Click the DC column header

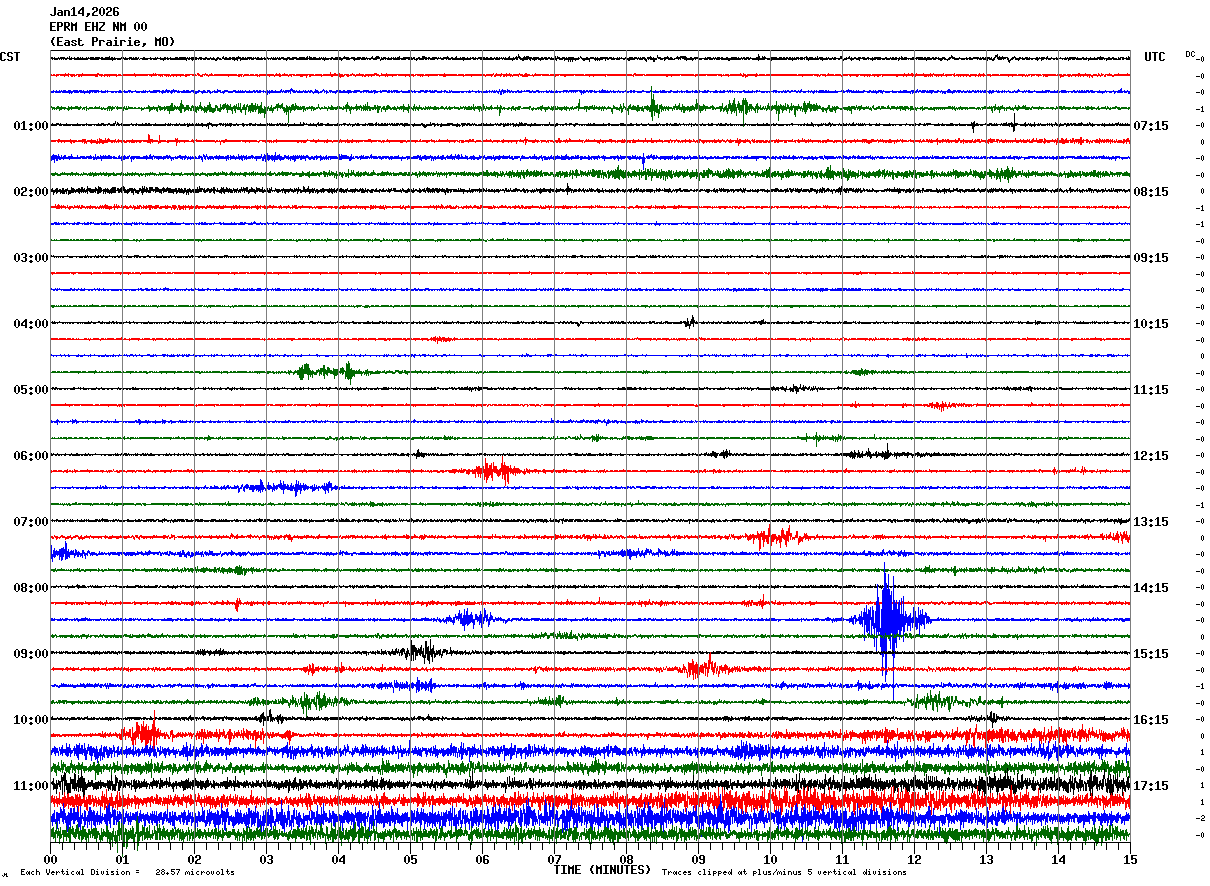pos(1190,54)
